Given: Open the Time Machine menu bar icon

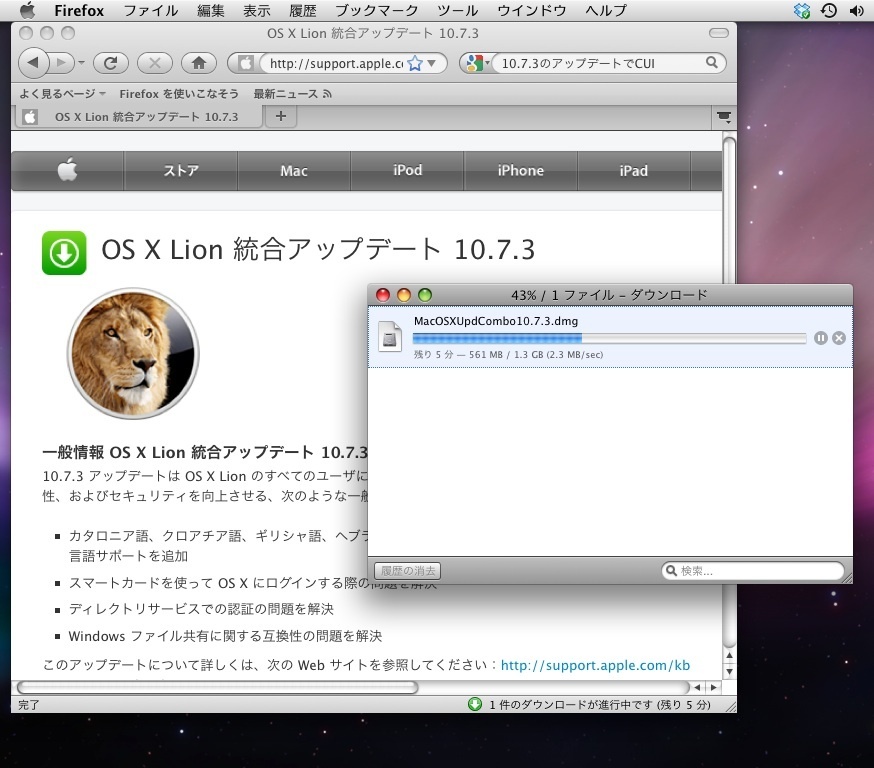Looking at the screenshot, I should pyautogui.click(x=829, y=10).
